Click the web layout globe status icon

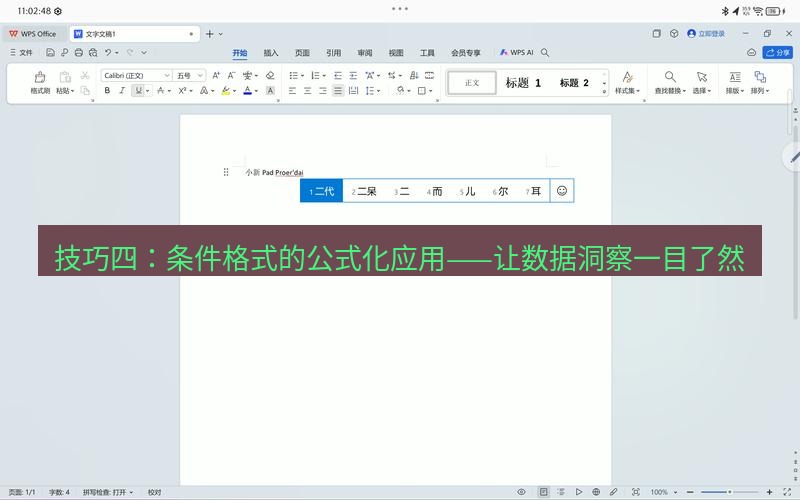click(x=596, y=492)
